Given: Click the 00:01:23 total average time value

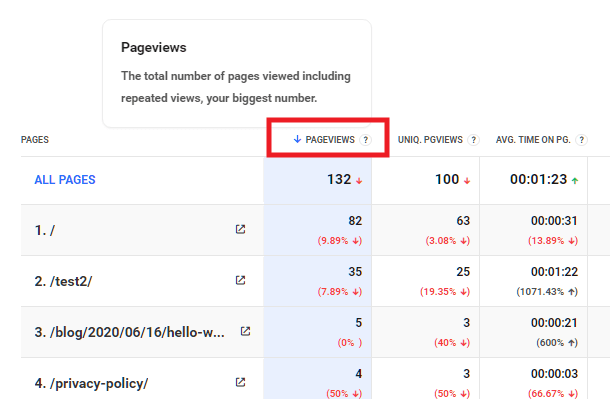Looking at the screenshot, I should pos(538,180).
